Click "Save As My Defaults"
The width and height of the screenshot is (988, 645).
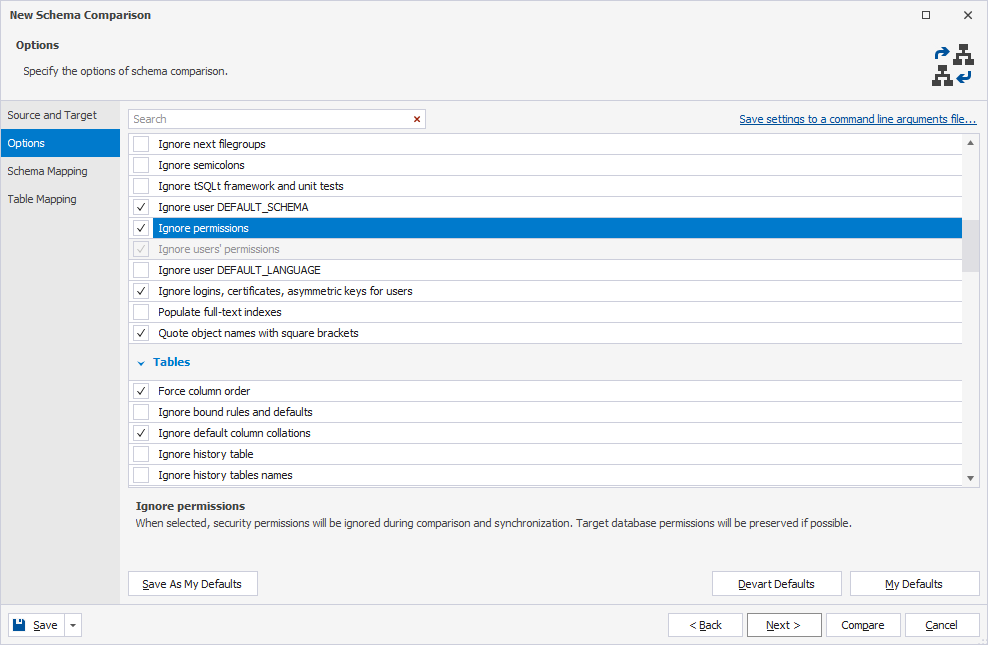[192, 583]
